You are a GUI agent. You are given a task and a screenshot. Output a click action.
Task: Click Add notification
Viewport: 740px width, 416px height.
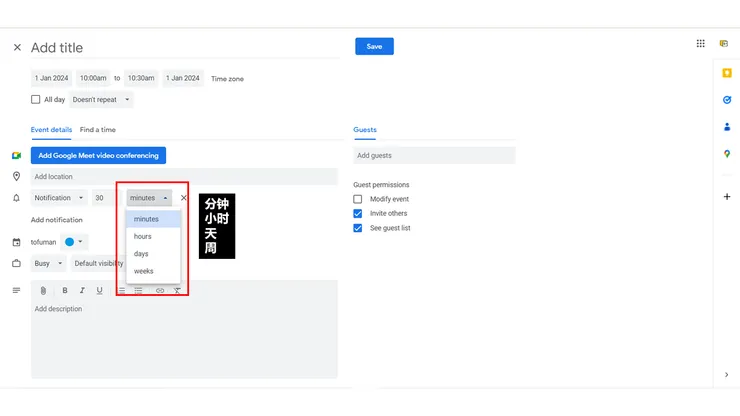57,220
